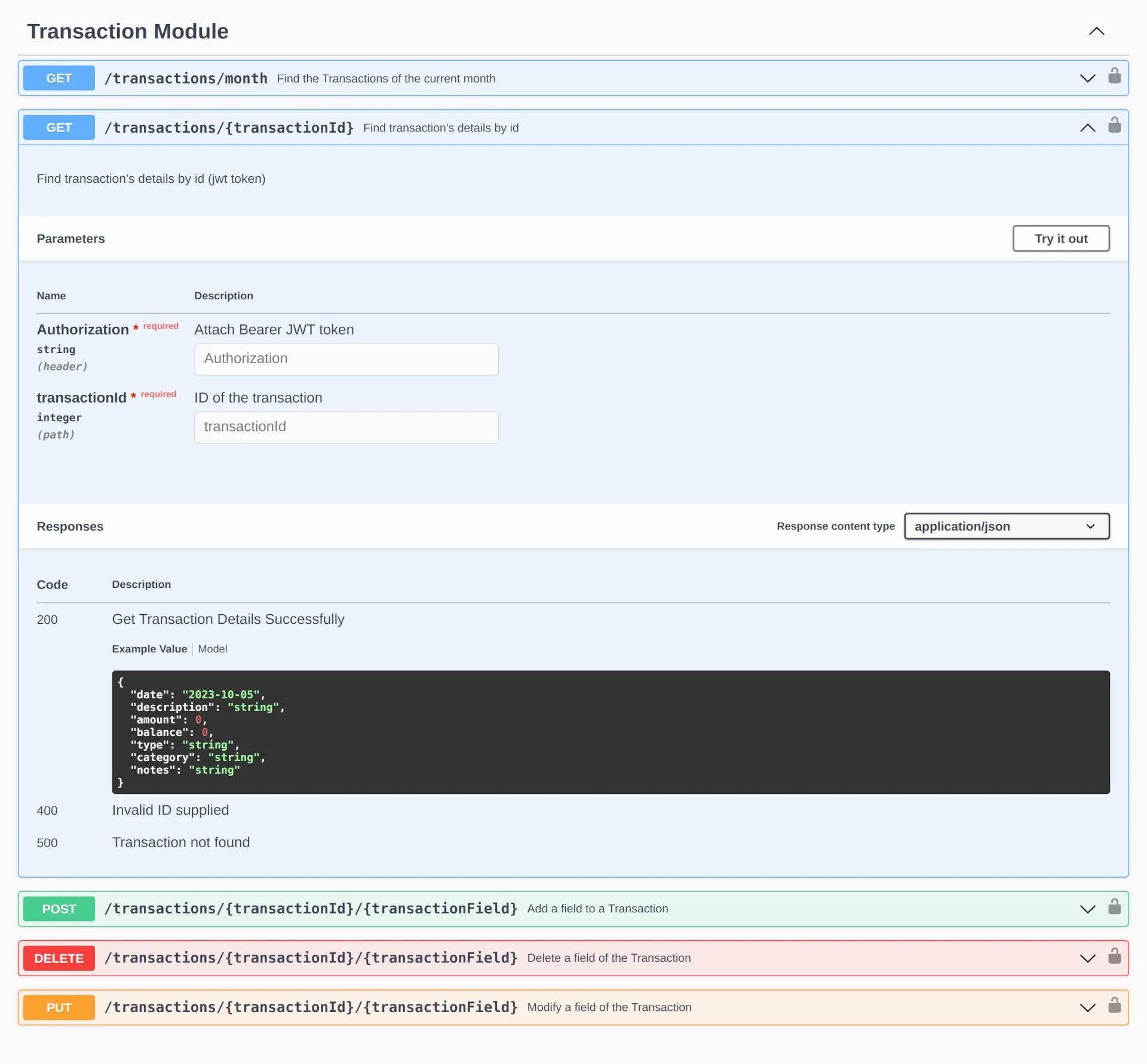Click the Example Value tab in responses
Screen dimensions: 1147x1064
coord(149,648)
